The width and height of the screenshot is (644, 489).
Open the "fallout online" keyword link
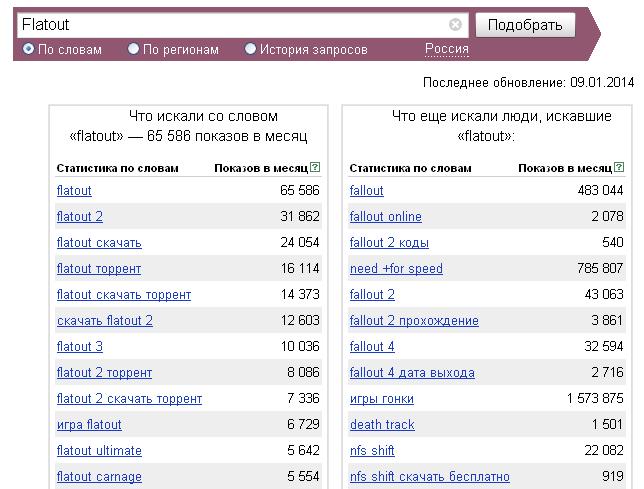point(386,216)
